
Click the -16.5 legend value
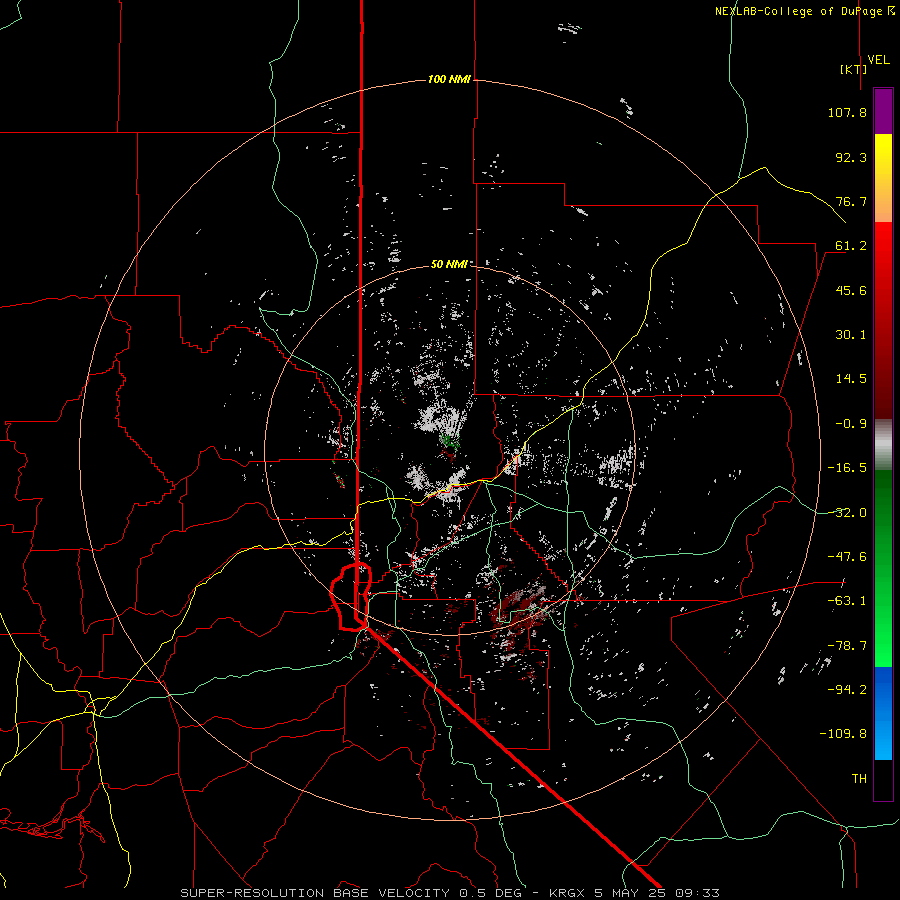point(847,468)
